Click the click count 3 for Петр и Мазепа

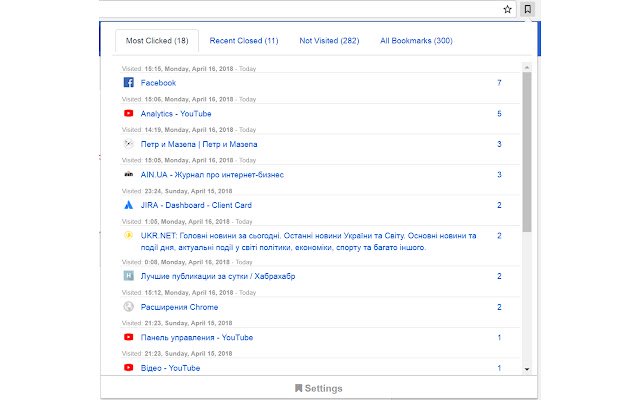[x=499, y=144]
